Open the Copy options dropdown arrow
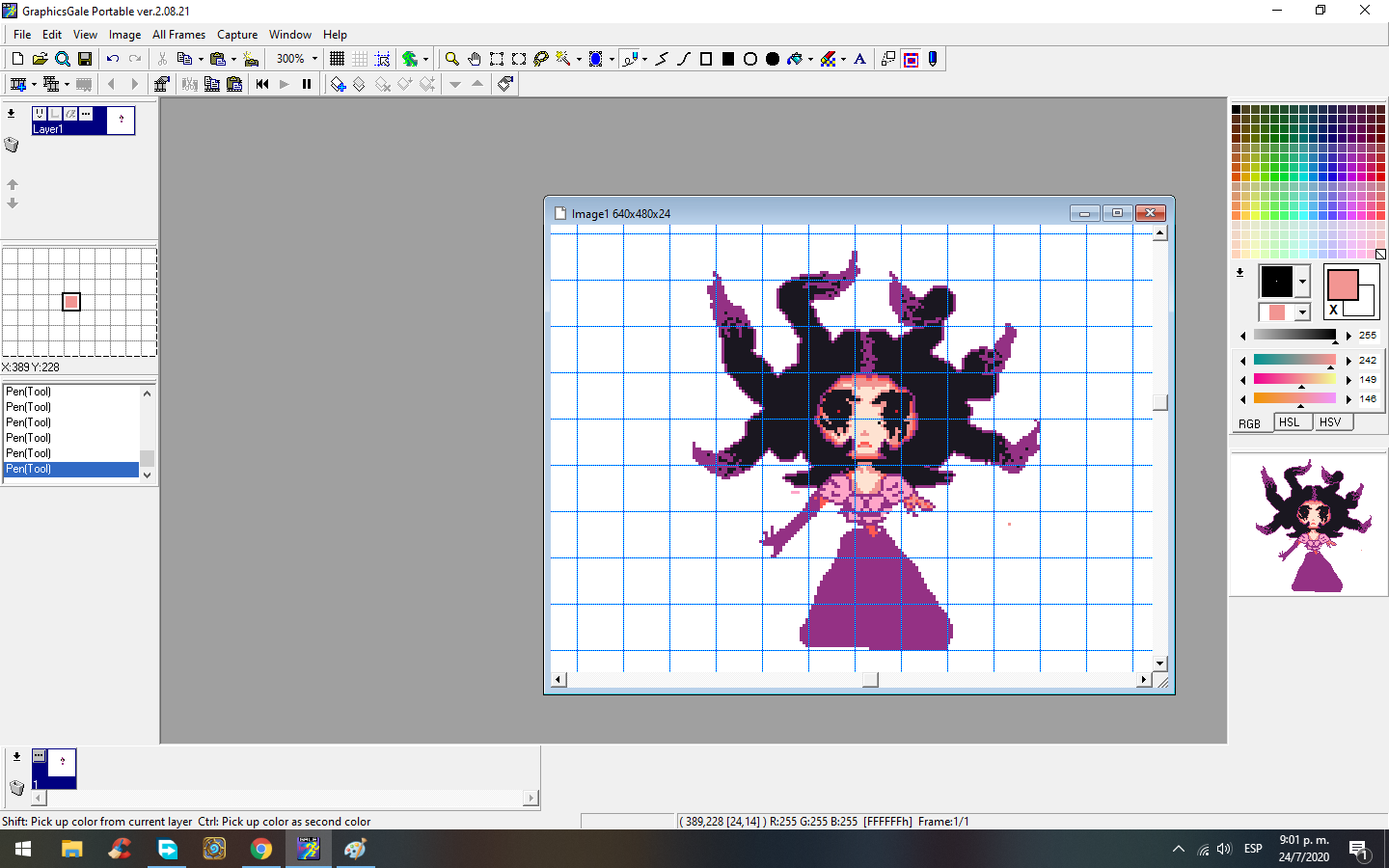1389x868 pixels. pyautogui.click(x=201, y=59)
